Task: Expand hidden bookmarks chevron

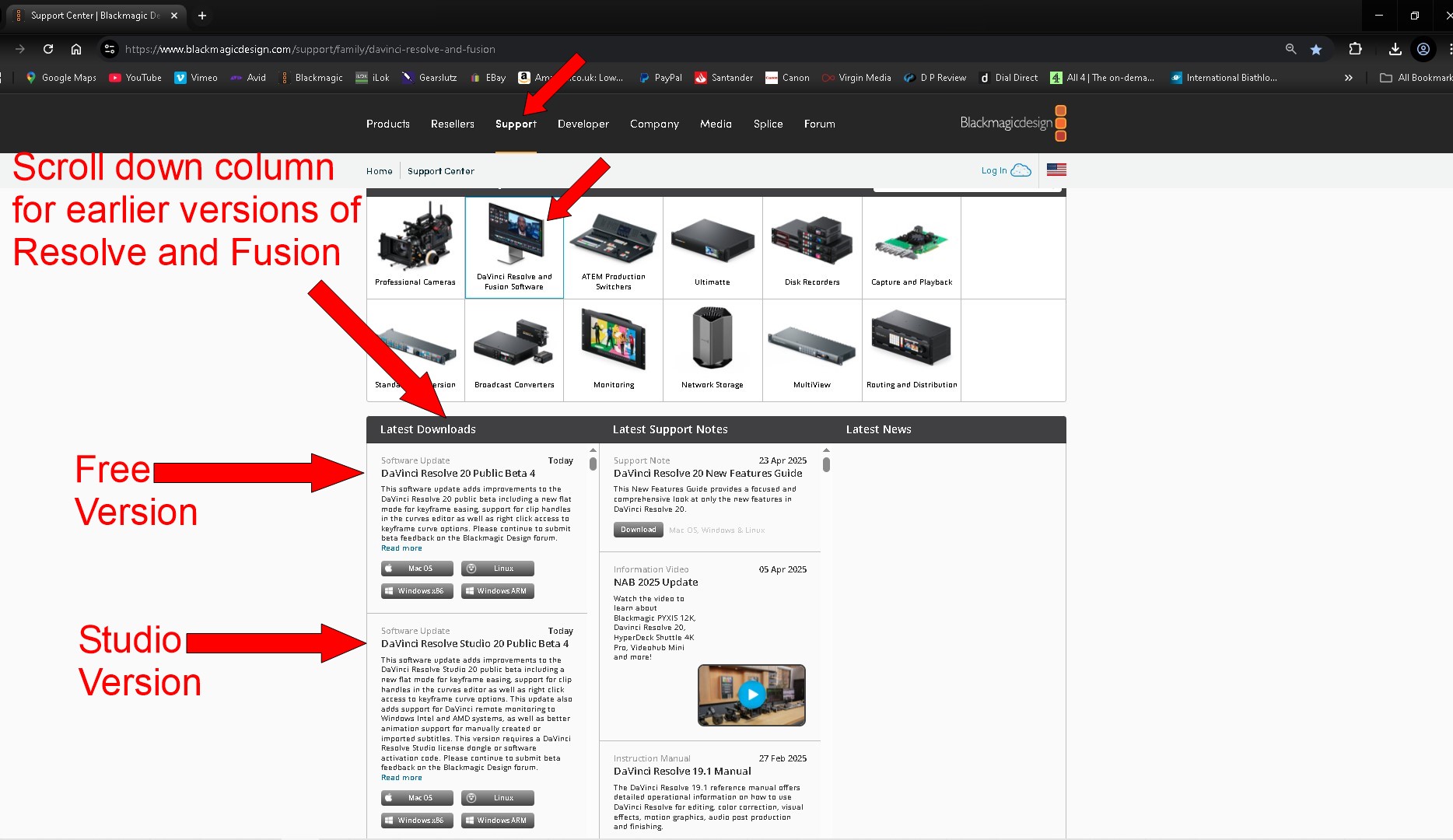Action: pos(1349,78)
